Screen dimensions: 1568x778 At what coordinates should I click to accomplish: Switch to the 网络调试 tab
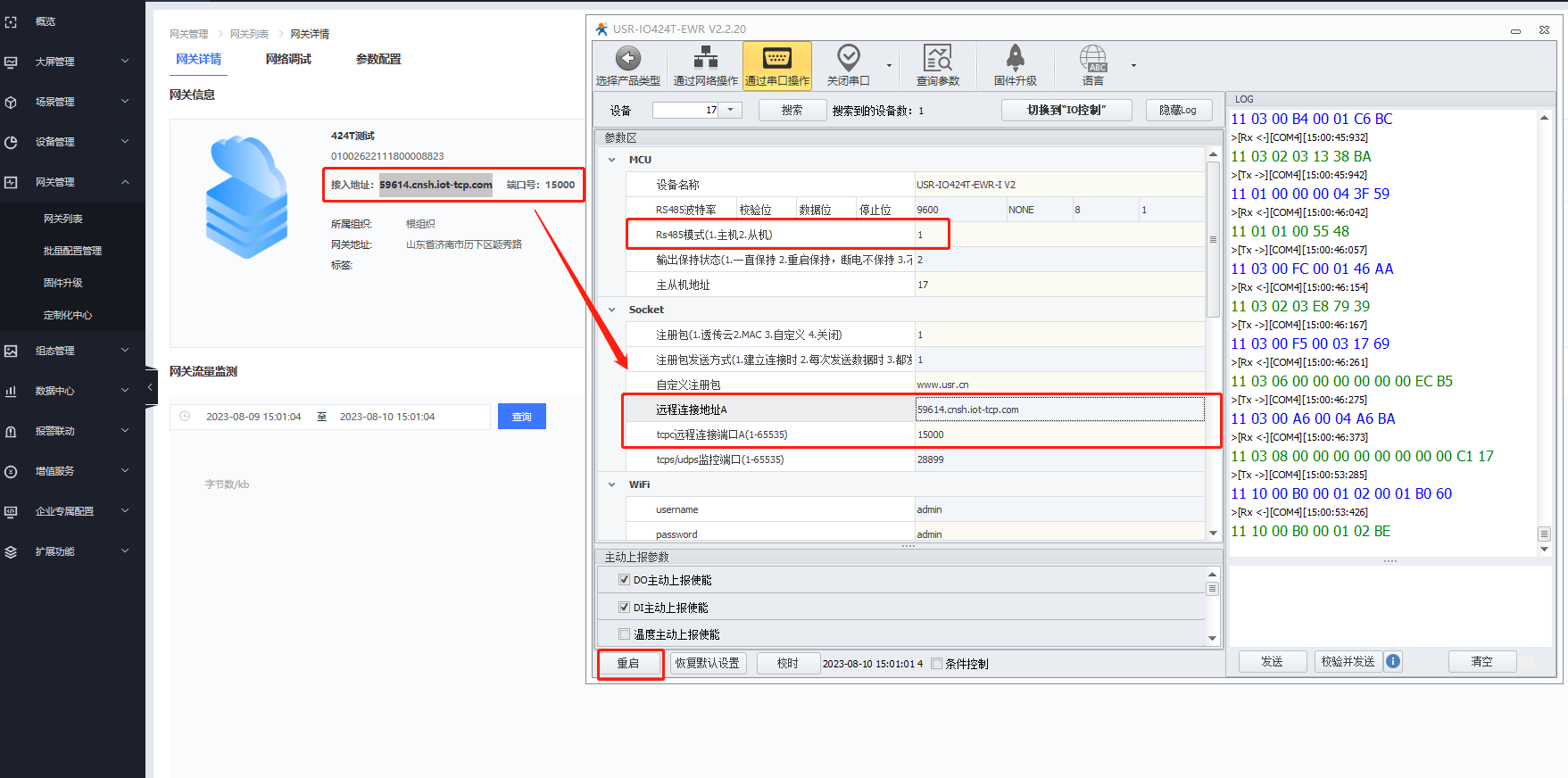[288, 59]
